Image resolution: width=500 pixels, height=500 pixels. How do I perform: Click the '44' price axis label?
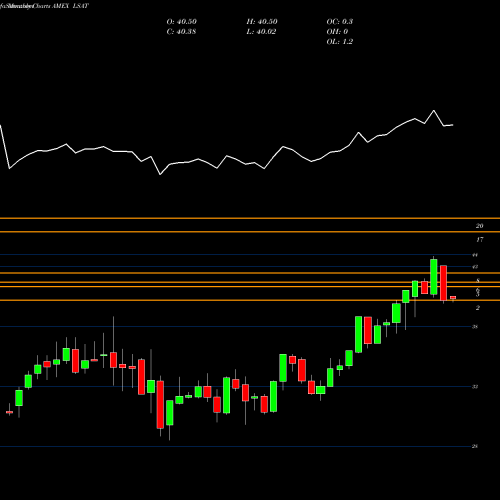(475, 255)
